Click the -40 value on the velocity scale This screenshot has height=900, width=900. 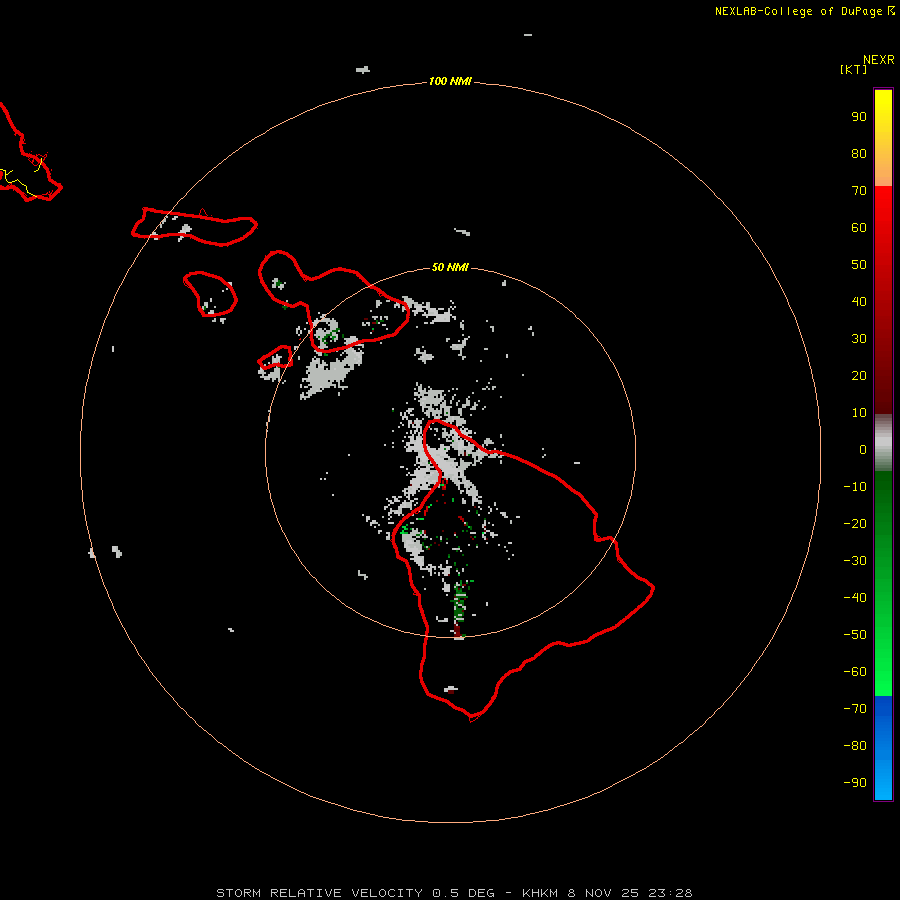coord(855,598)
